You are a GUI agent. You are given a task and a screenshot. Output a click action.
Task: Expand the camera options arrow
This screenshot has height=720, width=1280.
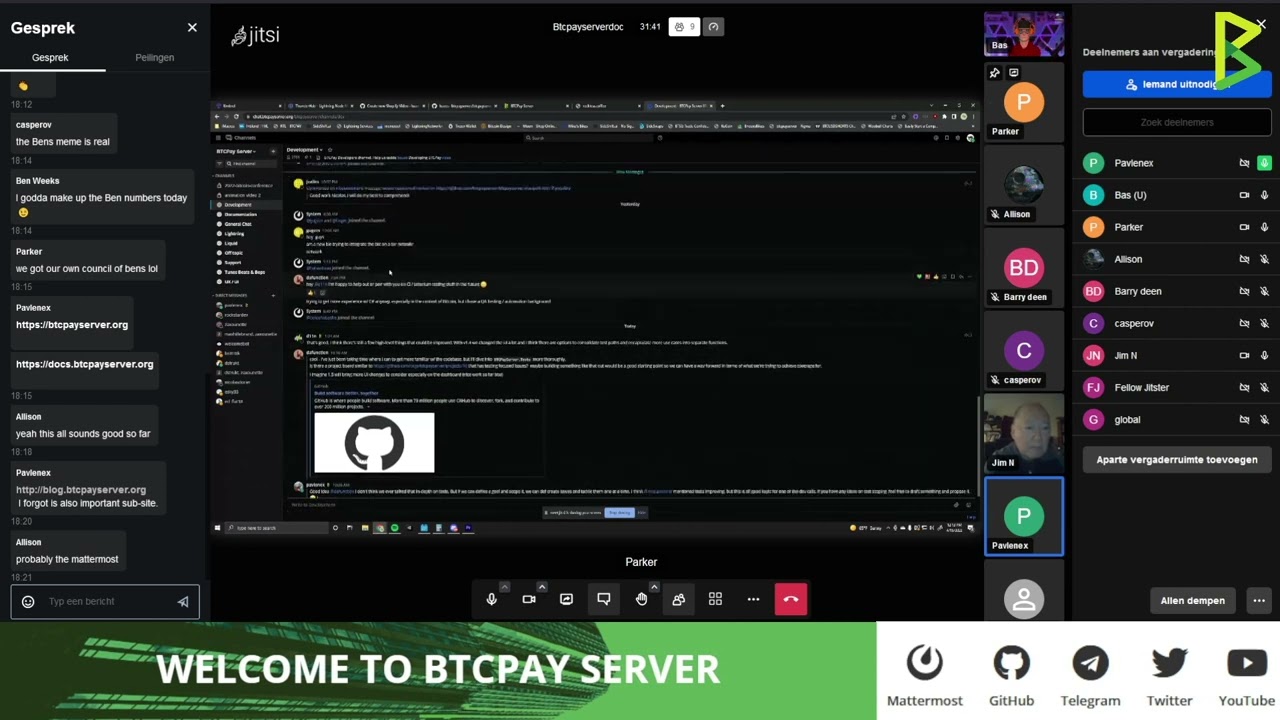542,587
